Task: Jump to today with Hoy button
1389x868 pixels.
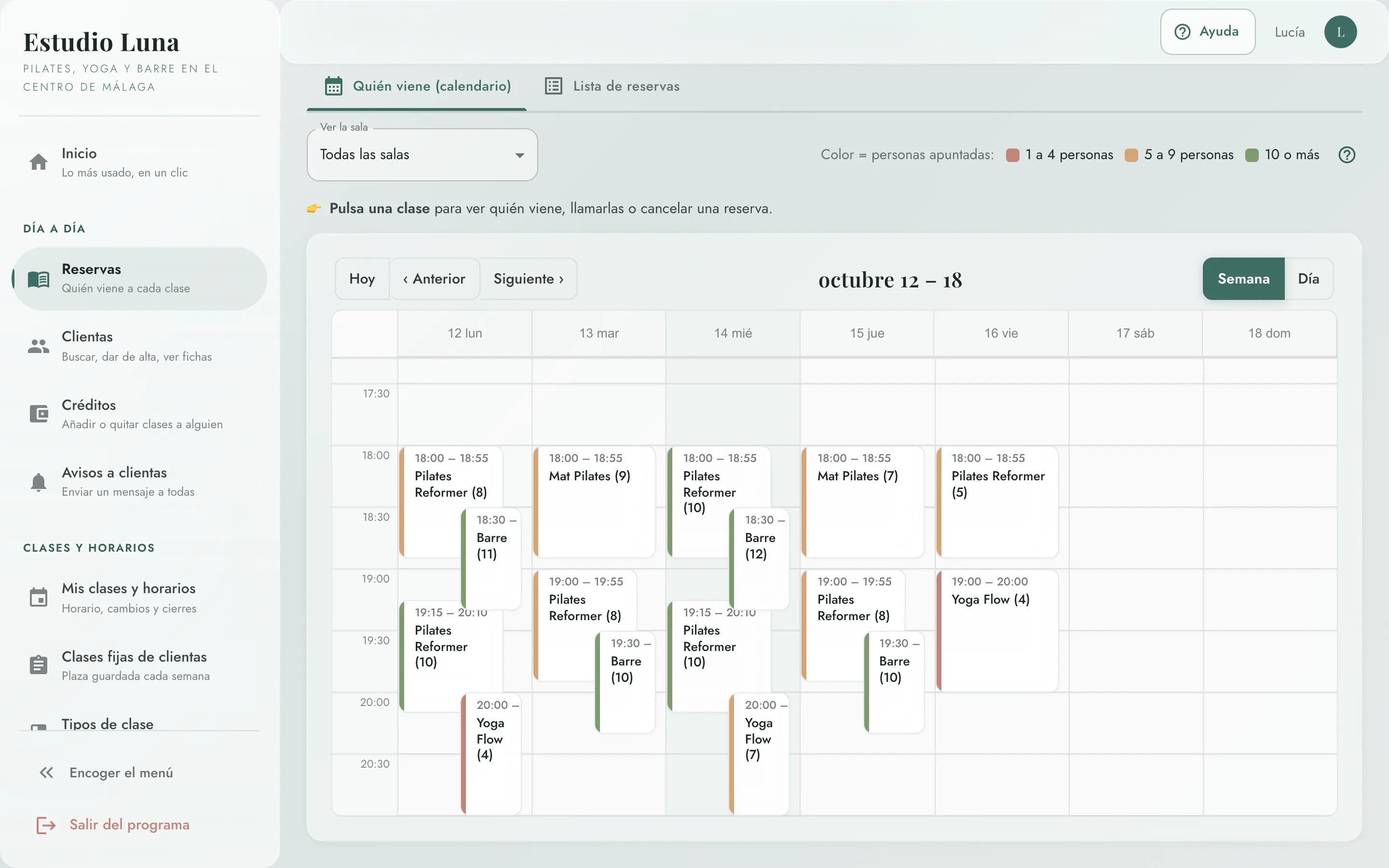Action: (x=362, y=279)
